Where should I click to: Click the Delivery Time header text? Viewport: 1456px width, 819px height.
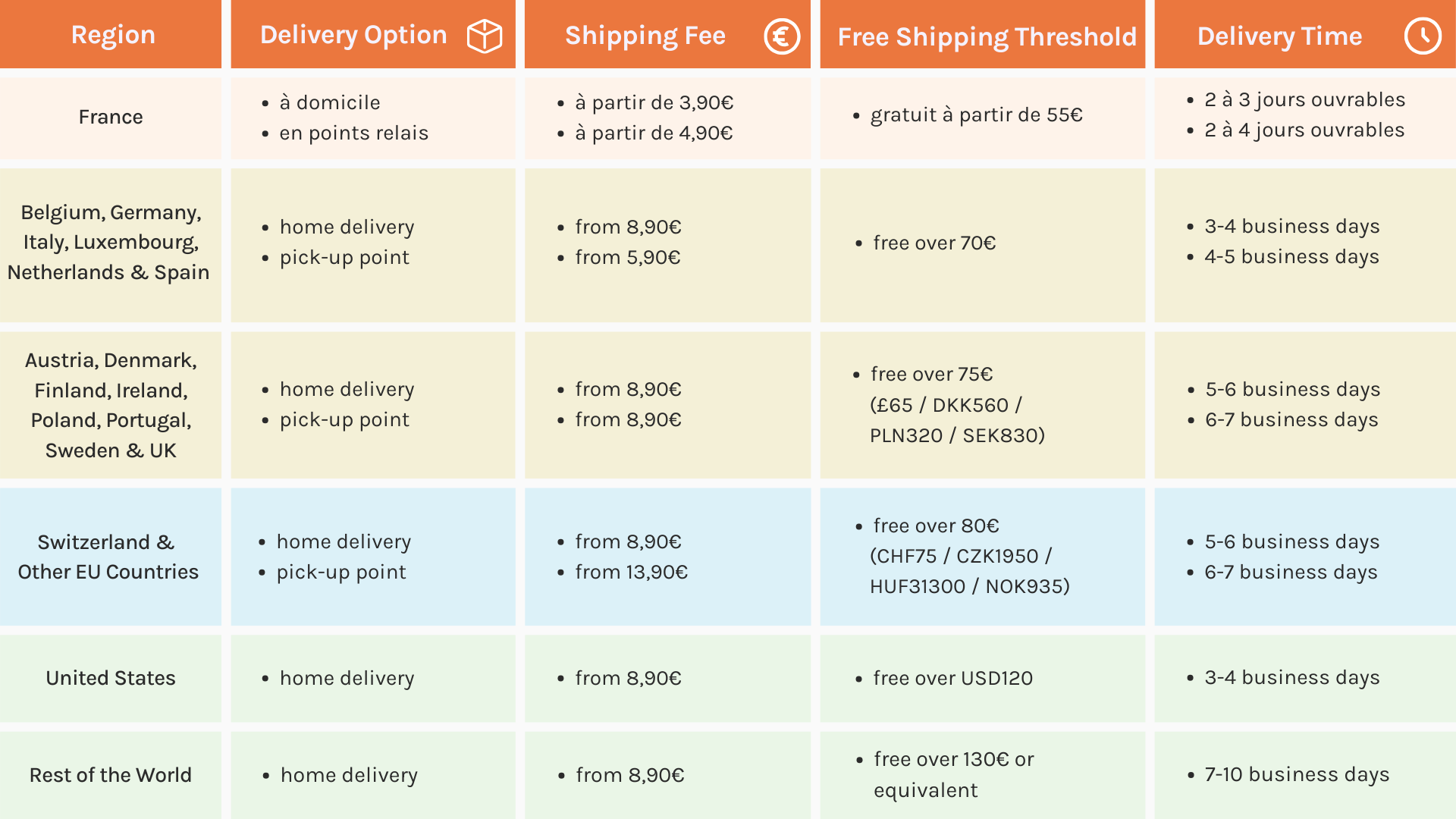pos(1279,36)
